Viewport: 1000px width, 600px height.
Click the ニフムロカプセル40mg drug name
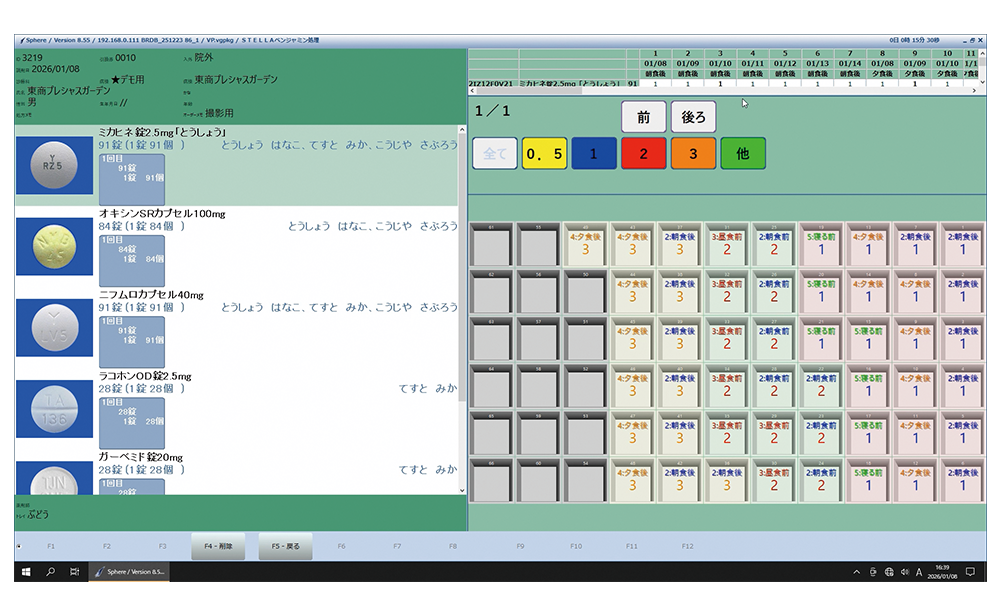(x=151, y=295)
